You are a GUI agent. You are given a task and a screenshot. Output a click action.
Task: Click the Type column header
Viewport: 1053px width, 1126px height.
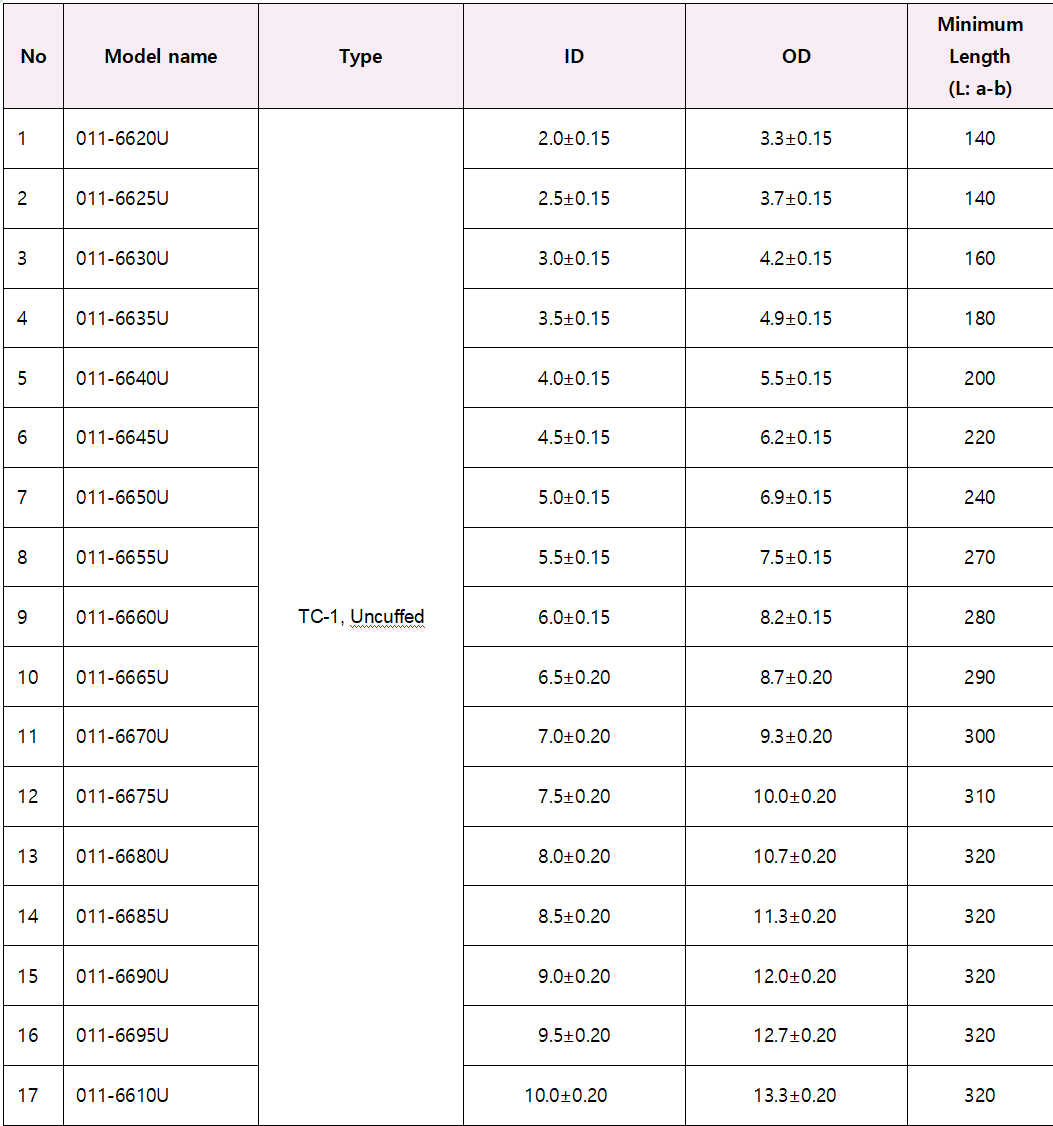[x=361, y=57]
